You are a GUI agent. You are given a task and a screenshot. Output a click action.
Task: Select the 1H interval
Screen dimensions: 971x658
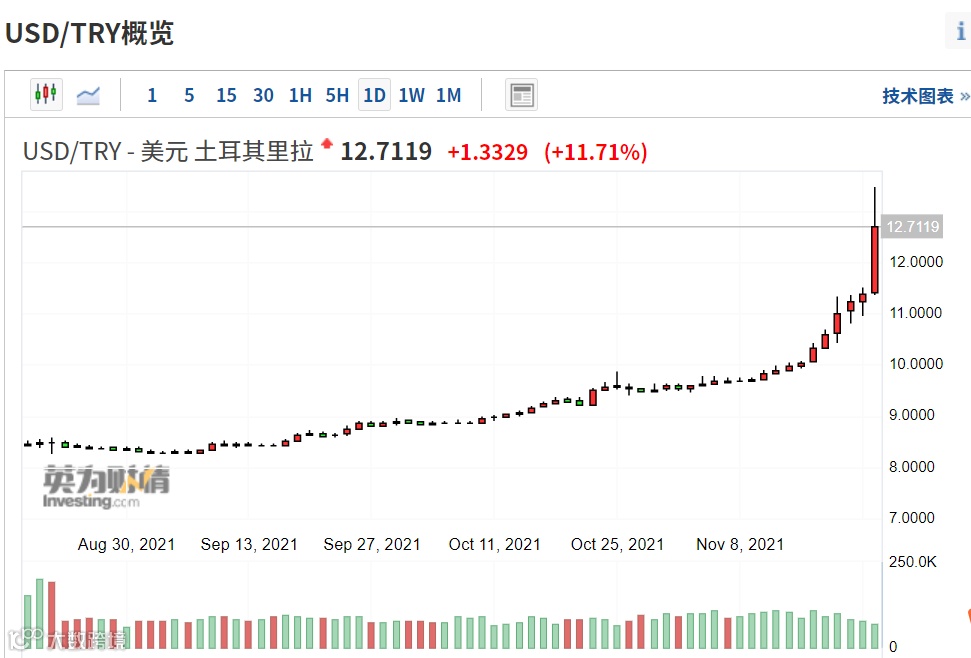(300, 95)
